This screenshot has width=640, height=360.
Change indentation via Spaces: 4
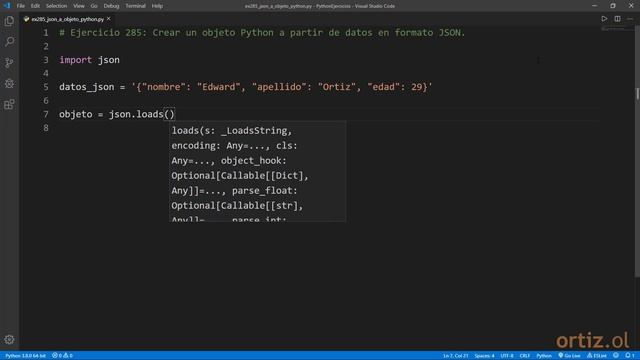coord(484,356)
